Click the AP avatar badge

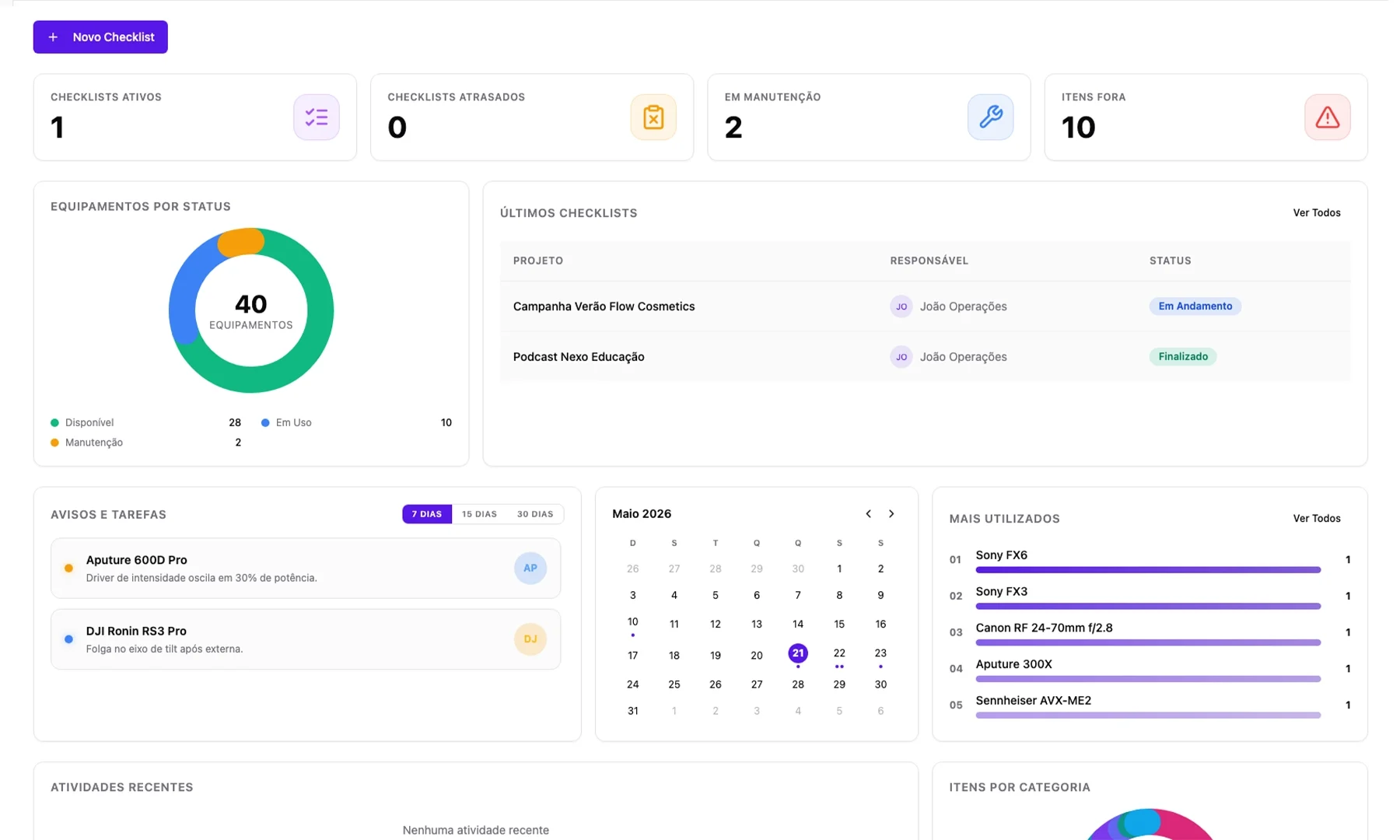(530, 569)
